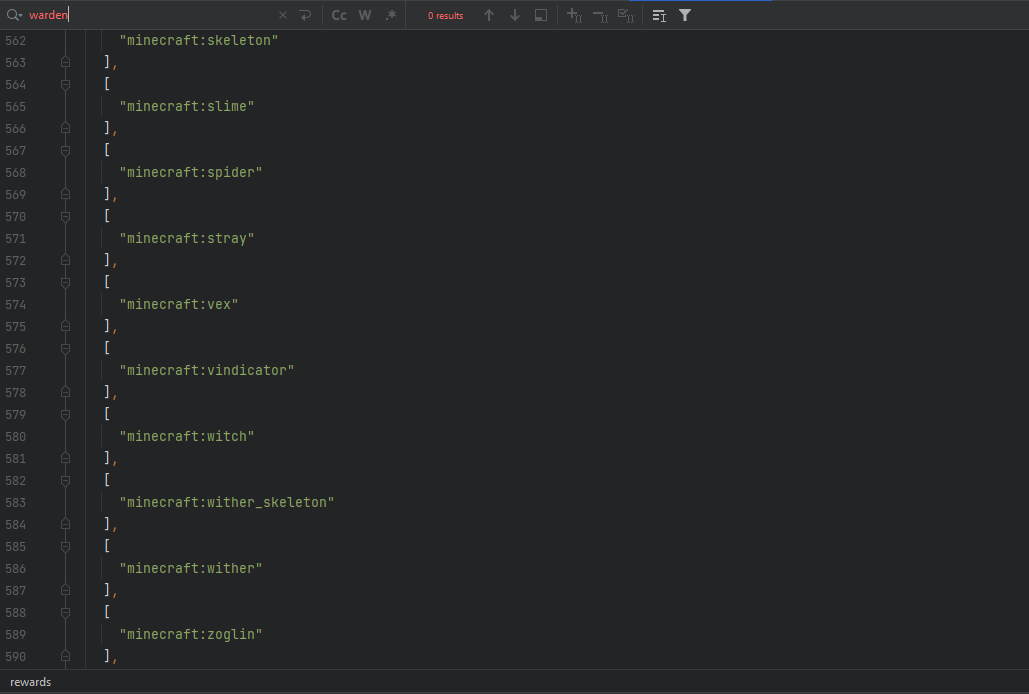Click the 'rewards' breadcrumb item
1029x694 pixels.
[x=31, y=682]
